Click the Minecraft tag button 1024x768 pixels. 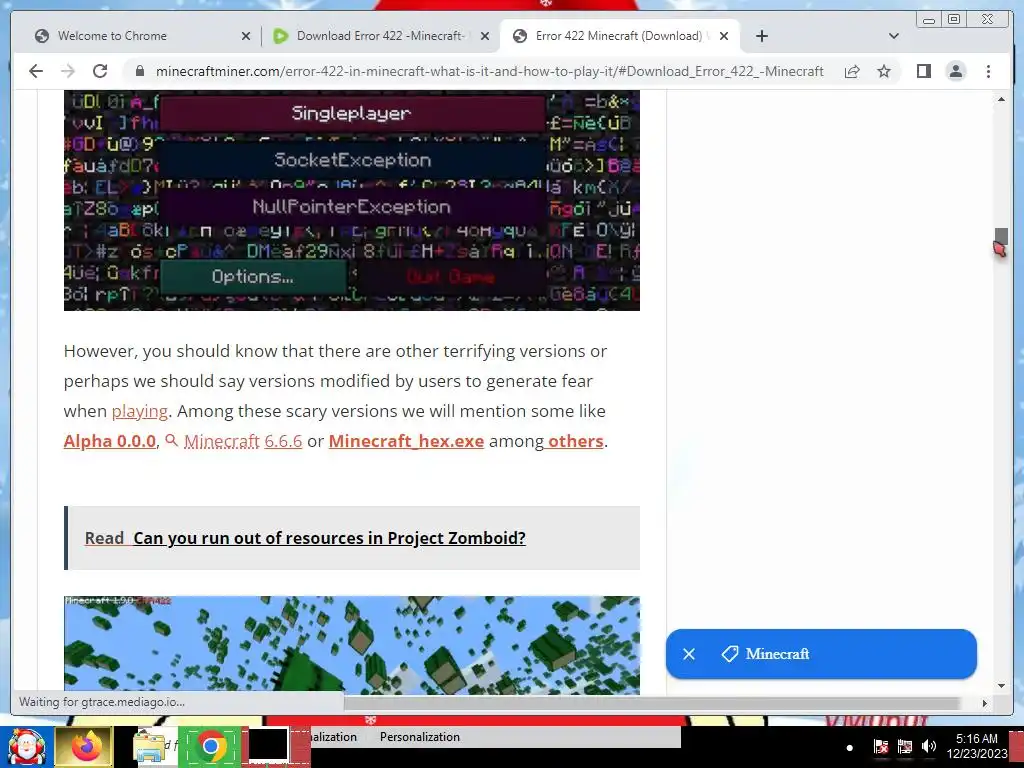pos(765,654)
